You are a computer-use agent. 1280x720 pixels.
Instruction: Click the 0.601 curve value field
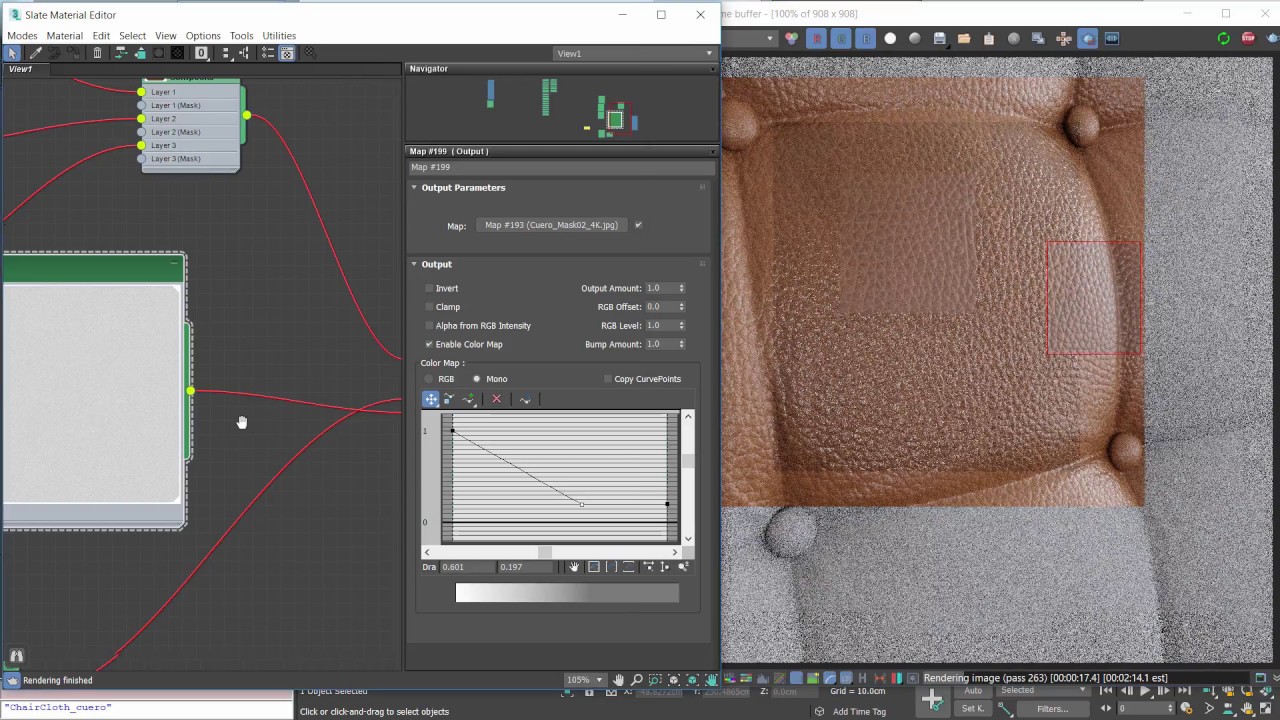coord(468,567)
